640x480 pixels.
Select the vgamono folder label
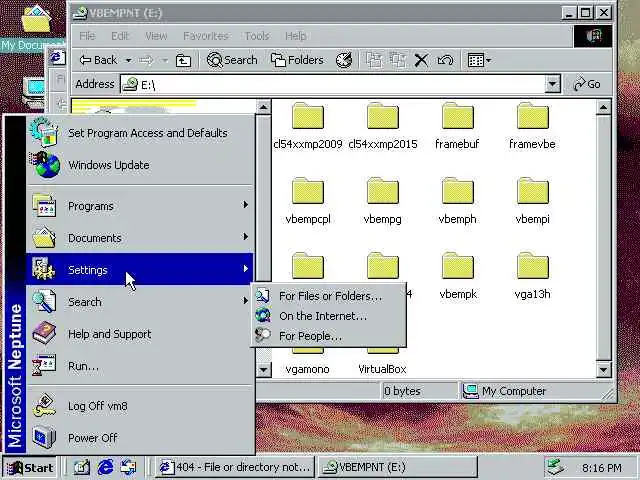pos(307,369)
